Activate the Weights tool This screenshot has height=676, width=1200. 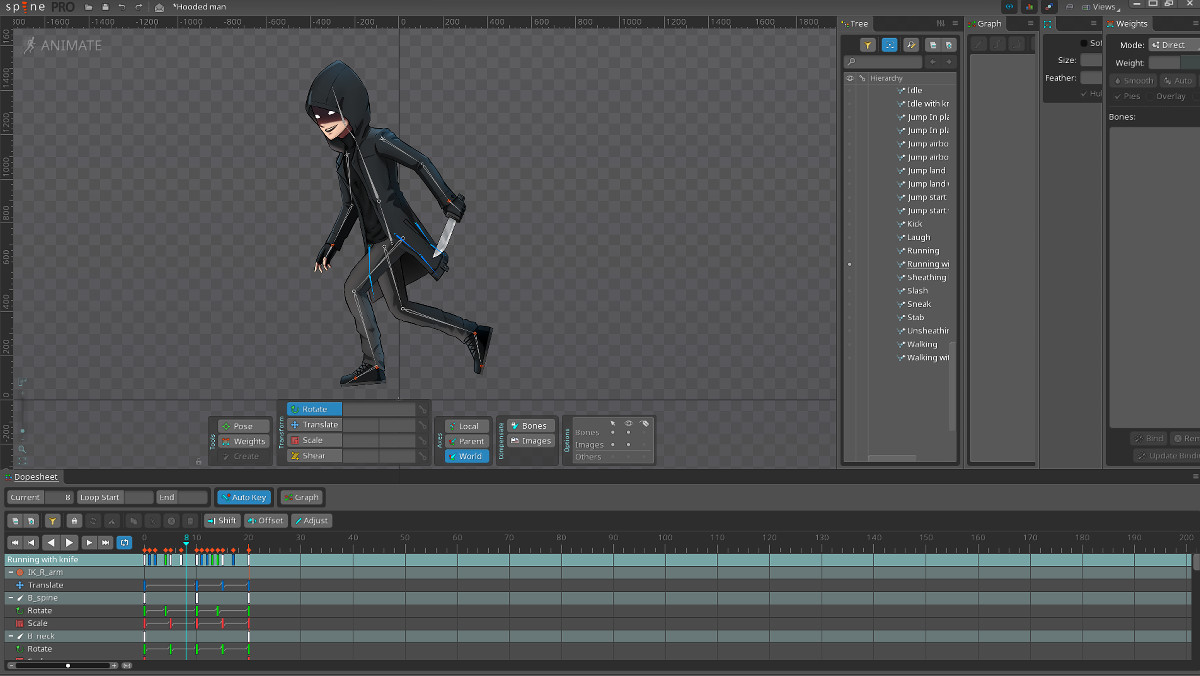tap(243, 441)
